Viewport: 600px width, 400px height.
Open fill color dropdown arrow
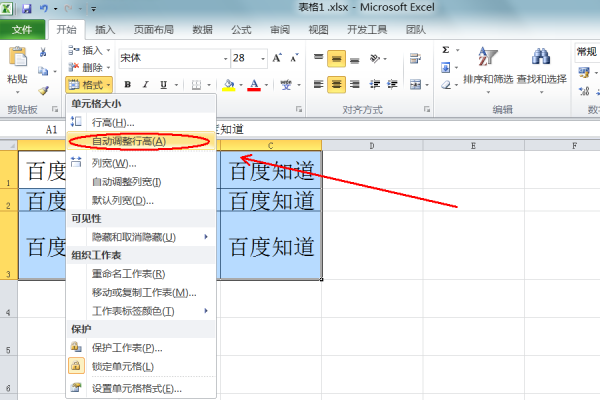(x=241, y=85)
